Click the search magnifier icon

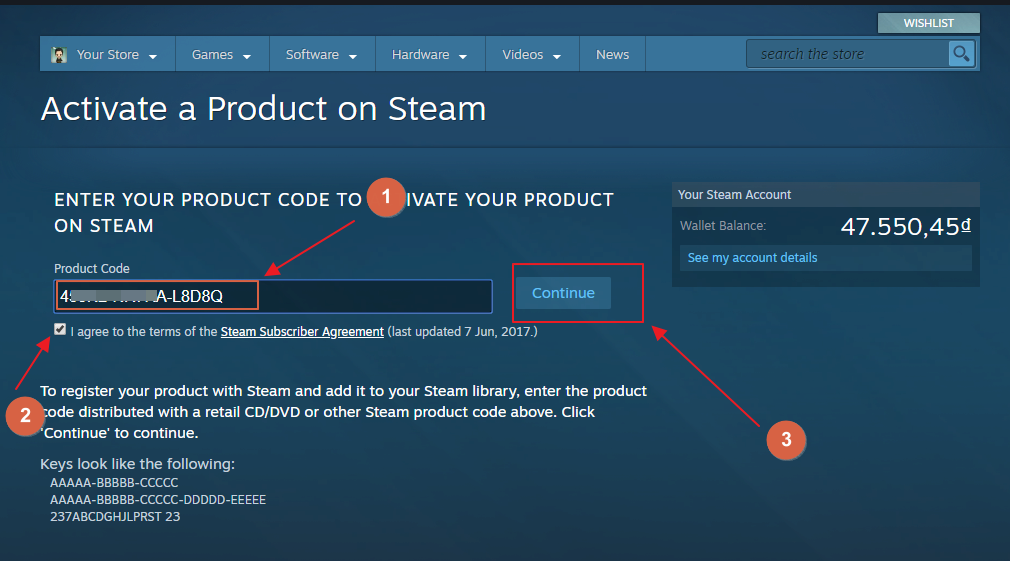[x=961, y=54]
